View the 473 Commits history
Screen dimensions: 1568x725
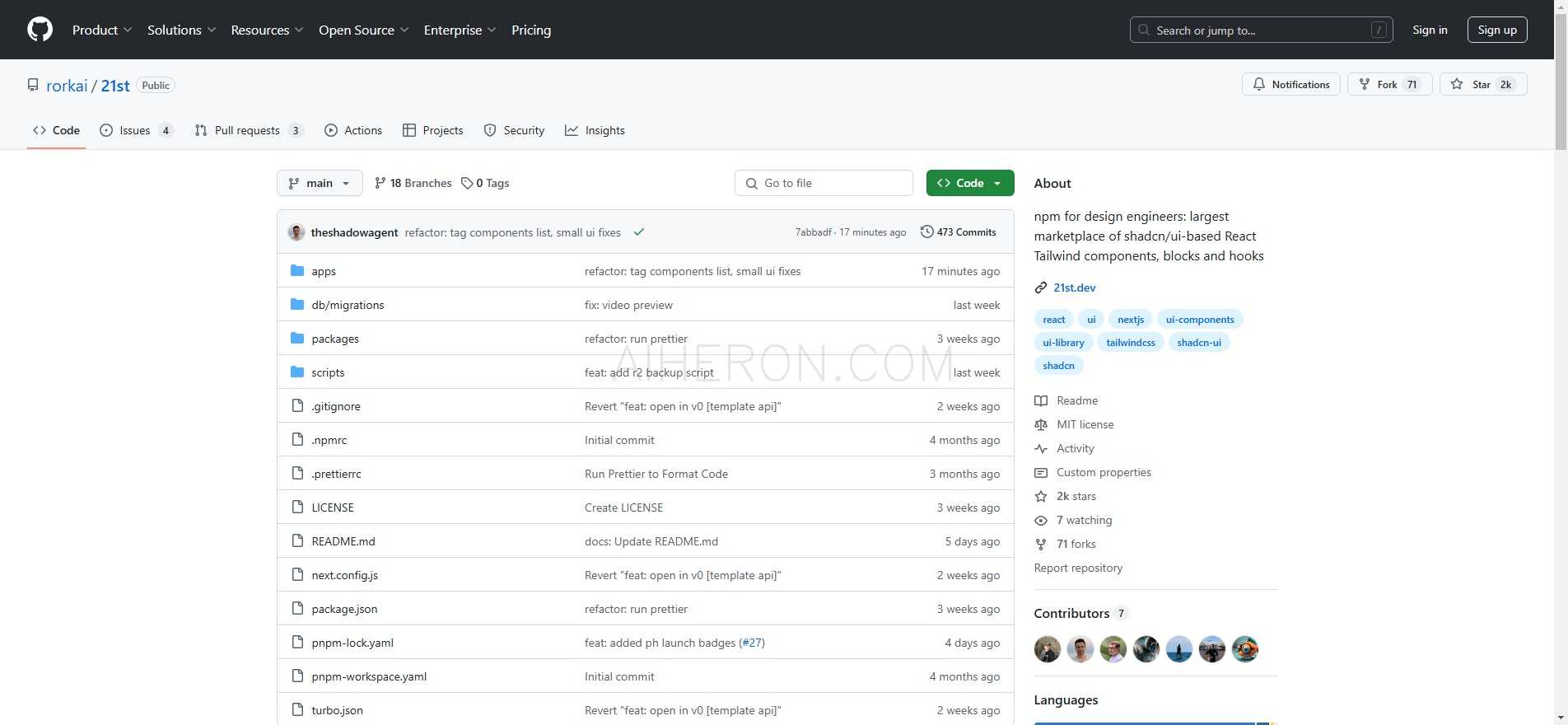click(x=958, y=232)
